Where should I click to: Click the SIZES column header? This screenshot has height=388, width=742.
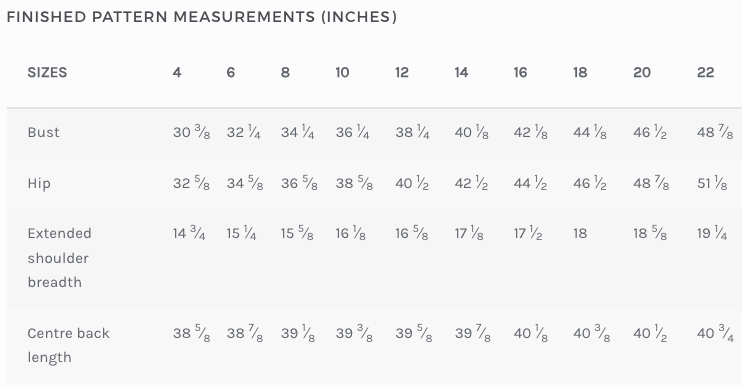[x=47, y=72]
